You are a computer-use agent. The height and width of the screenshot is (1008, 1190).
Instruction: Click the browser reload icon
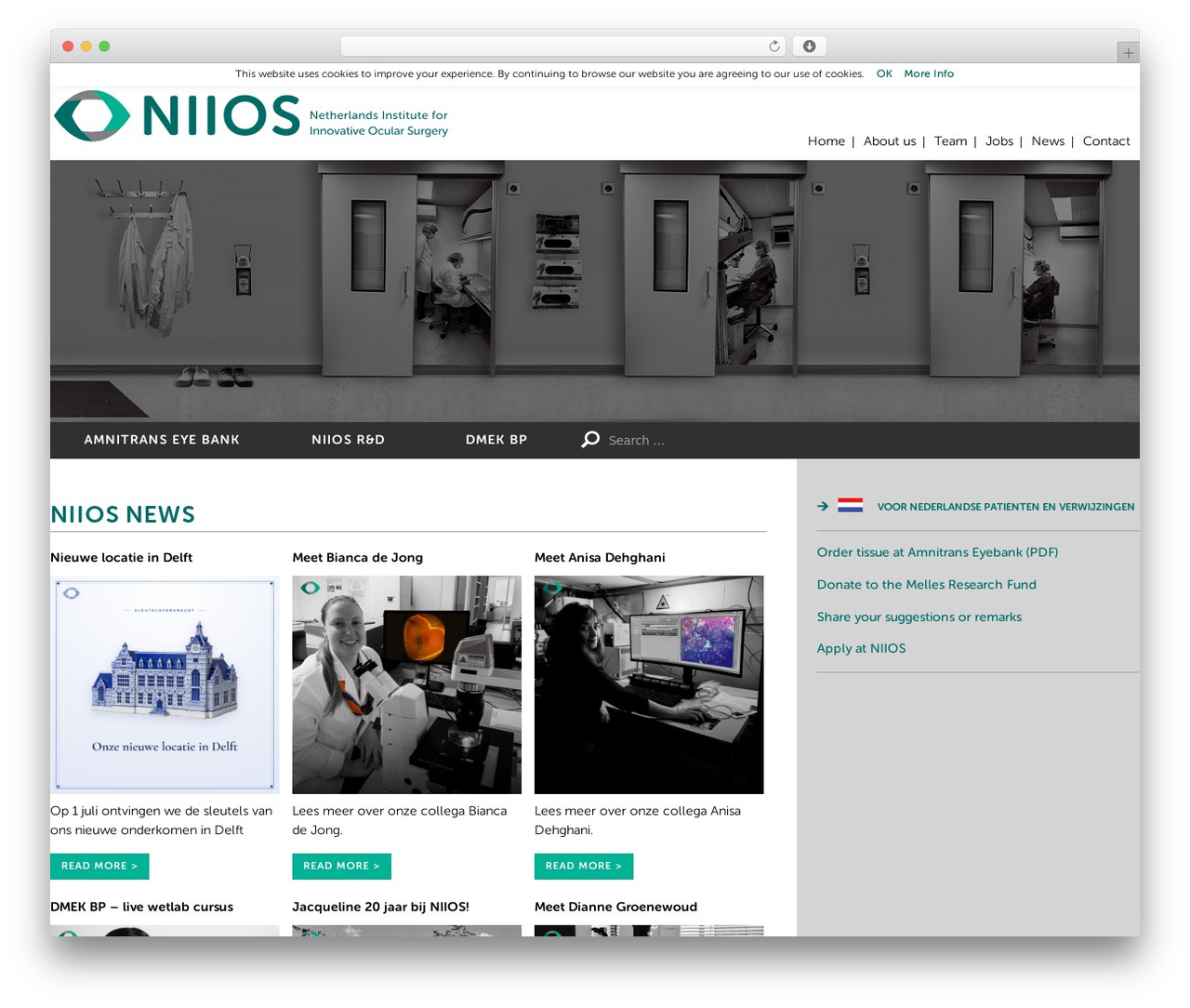[774, 46]
